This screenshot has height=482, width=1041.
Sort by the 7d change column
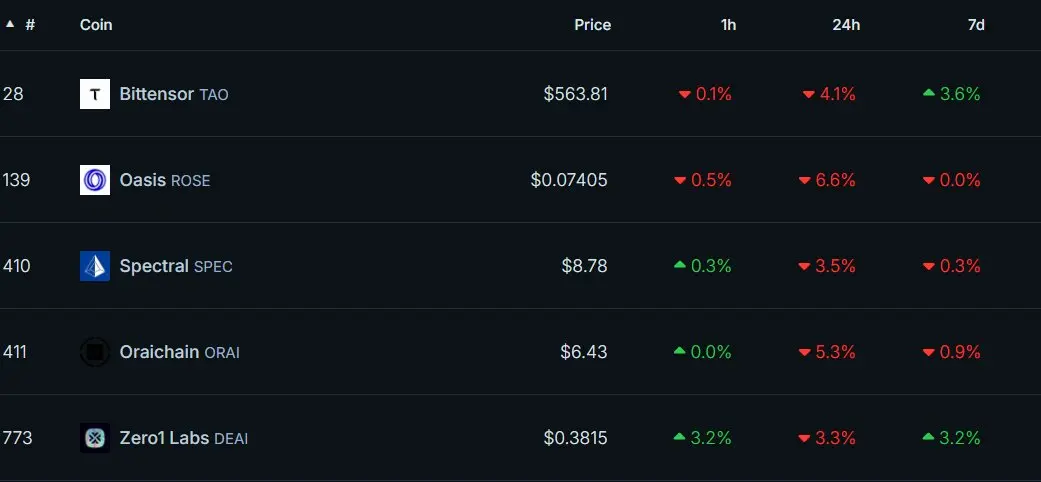(976, 25)
